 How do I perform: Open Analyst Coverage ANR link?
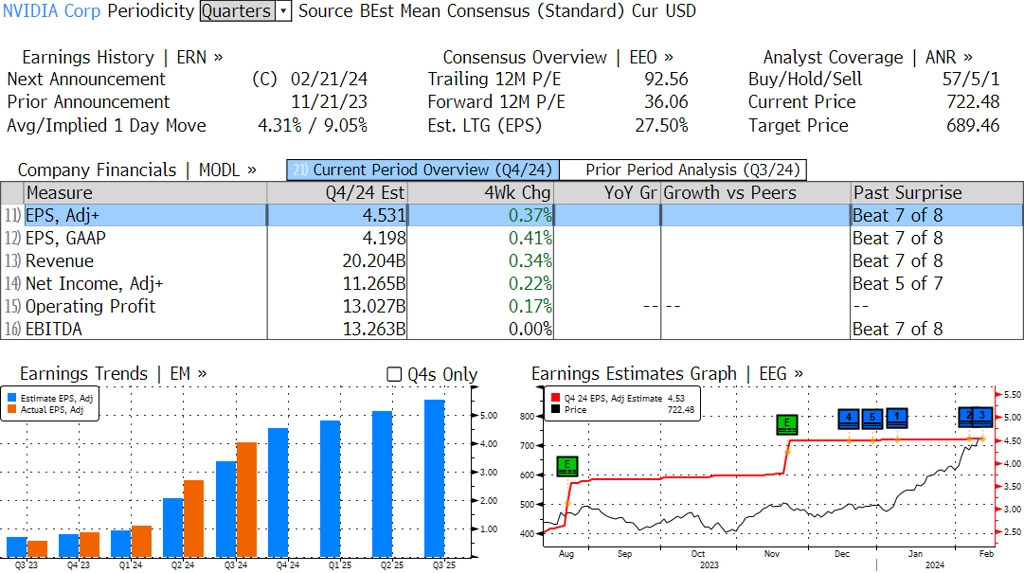point(868,57)
